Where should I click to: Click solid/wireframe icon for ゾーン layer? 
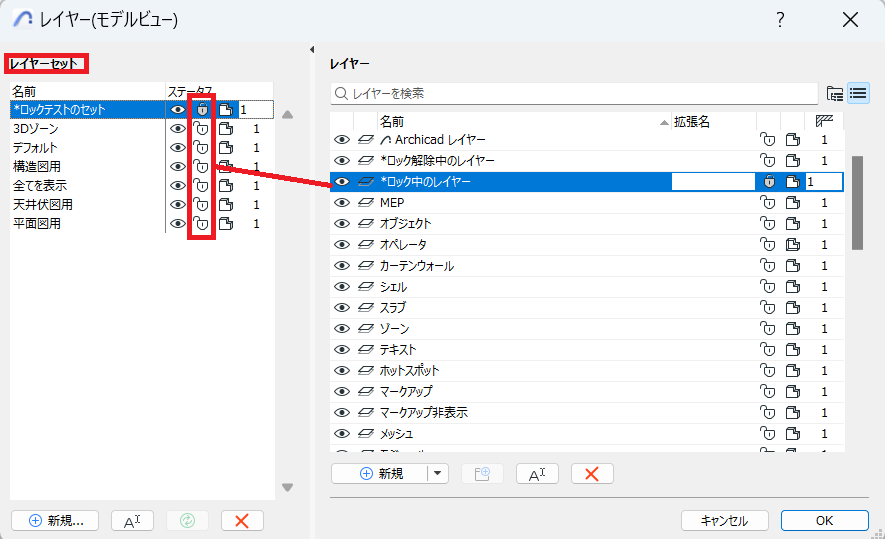793,328
